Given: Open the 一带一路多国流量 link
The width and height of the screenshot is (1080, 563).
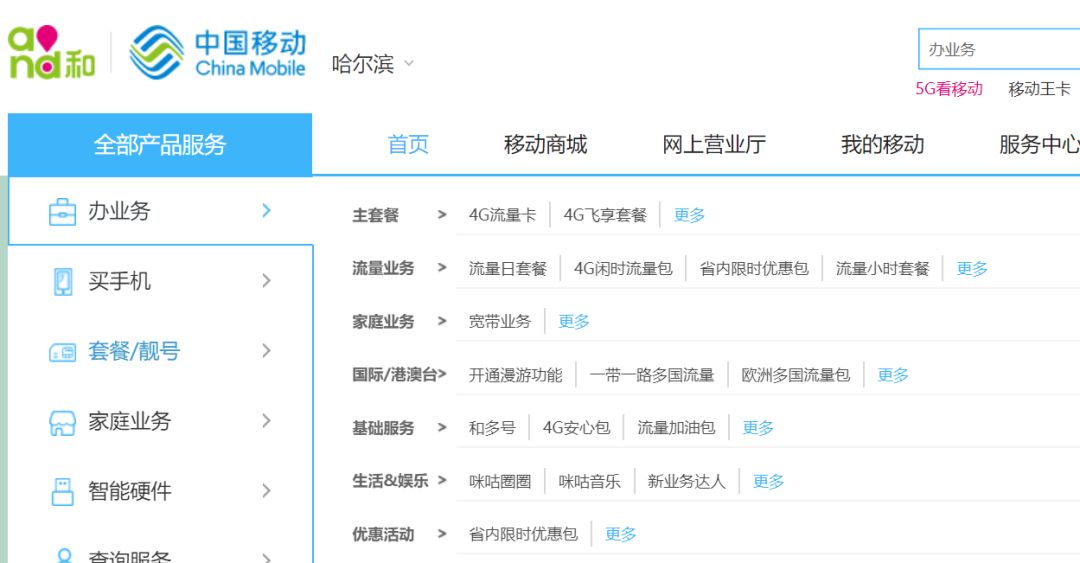Looking at the screenshot, I should tap(652, 375).
